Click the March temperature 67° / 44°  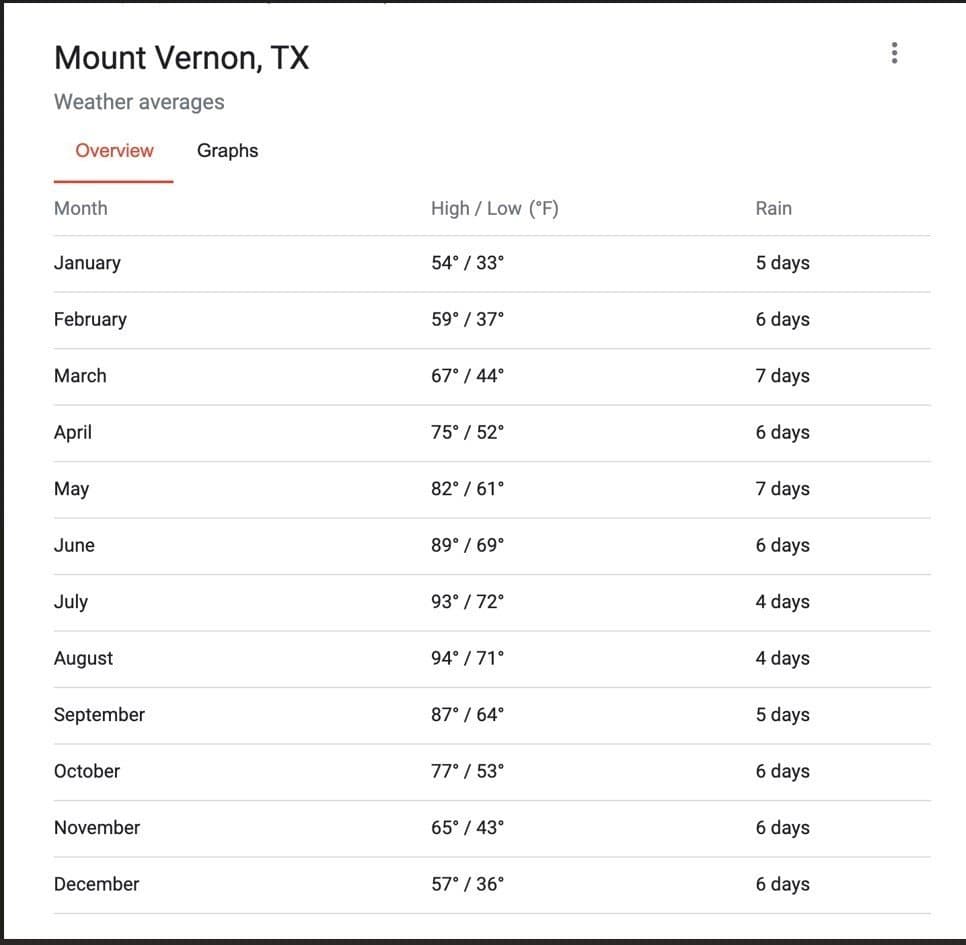click(x=467, y=376)
